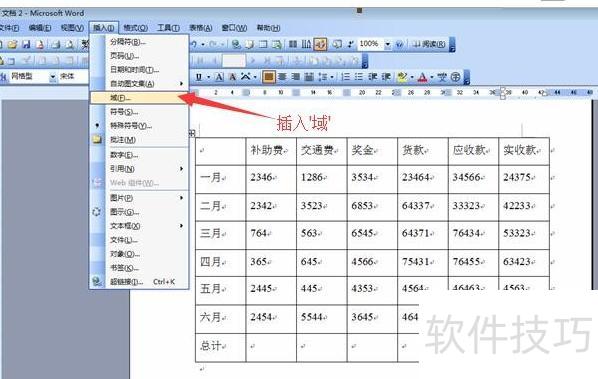
Task: Click the Tables and Borders icon
Action: [250, 45]
